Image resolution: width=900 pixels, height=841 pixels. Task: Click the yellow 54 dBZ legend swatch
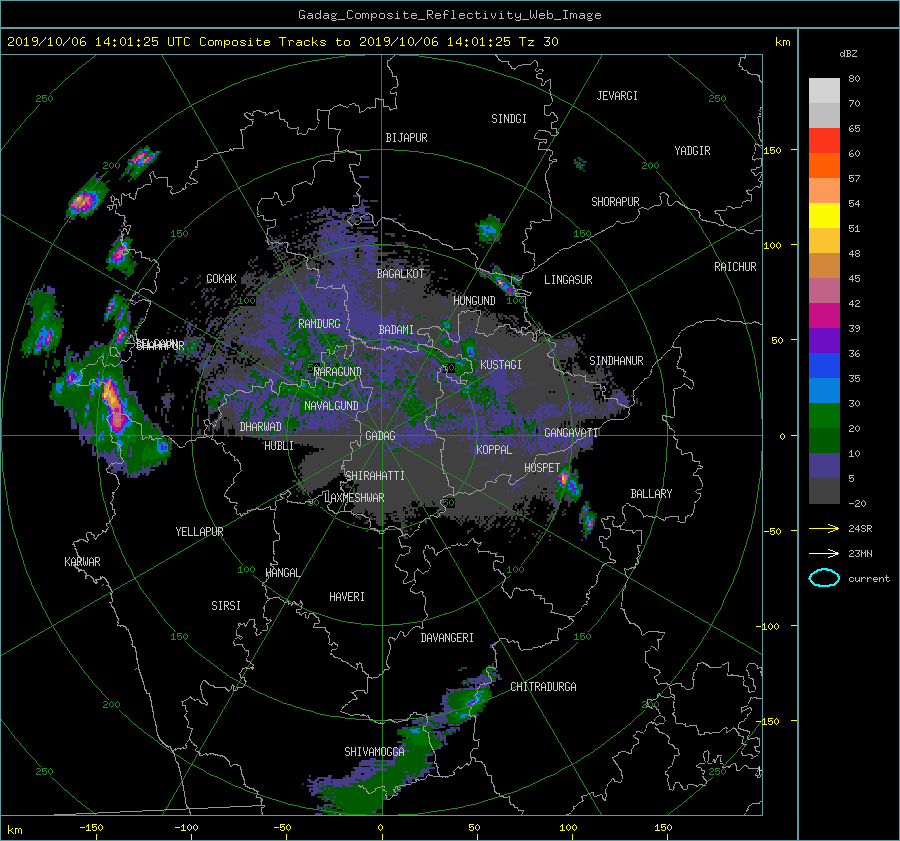coord(824,216)
